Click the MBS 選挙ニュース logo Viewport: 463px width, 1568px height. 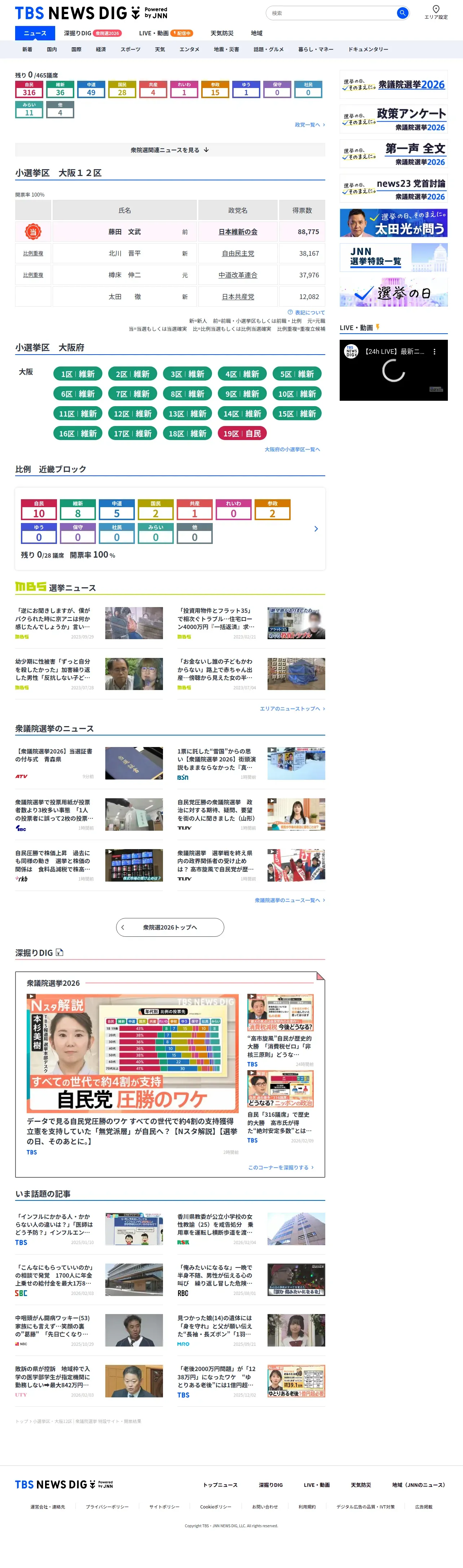tap(30, 587)
